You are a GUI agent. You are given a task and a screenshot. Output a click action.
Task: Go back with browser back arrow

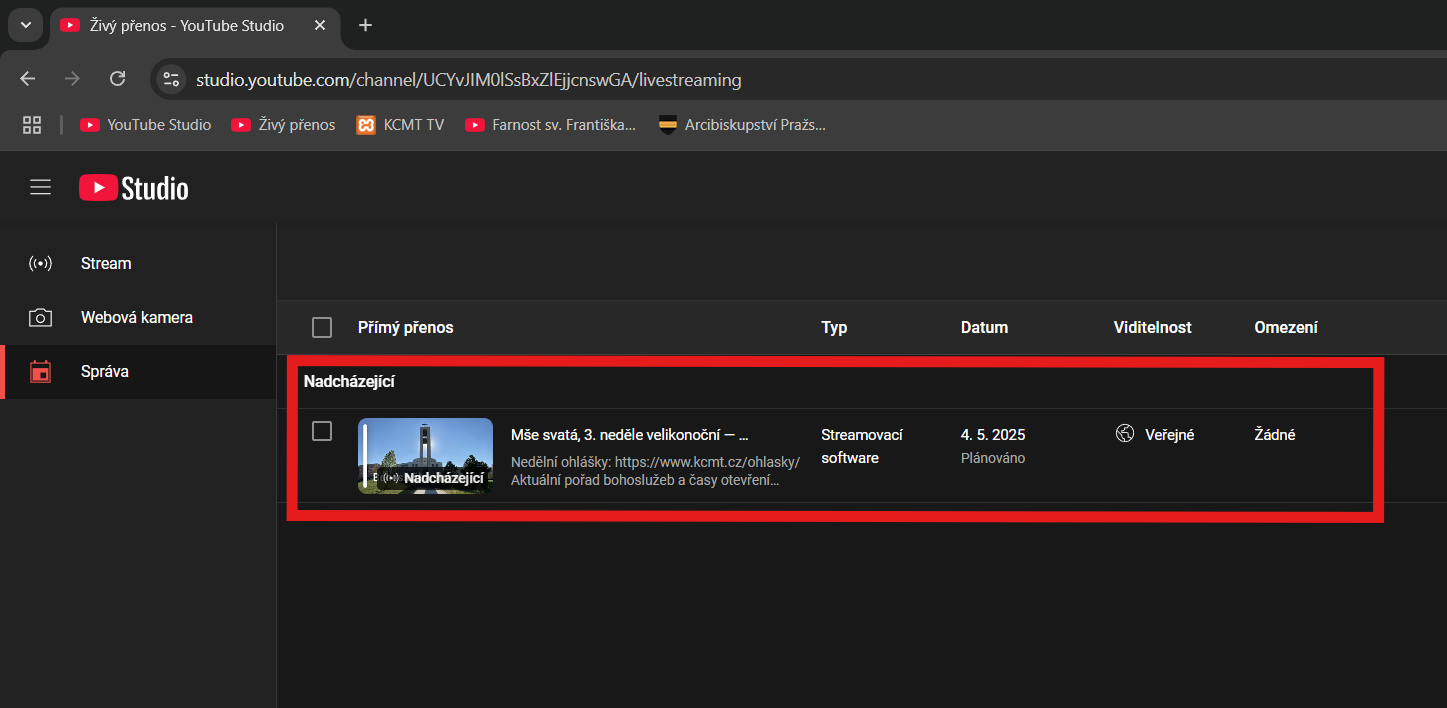[28, 79]
